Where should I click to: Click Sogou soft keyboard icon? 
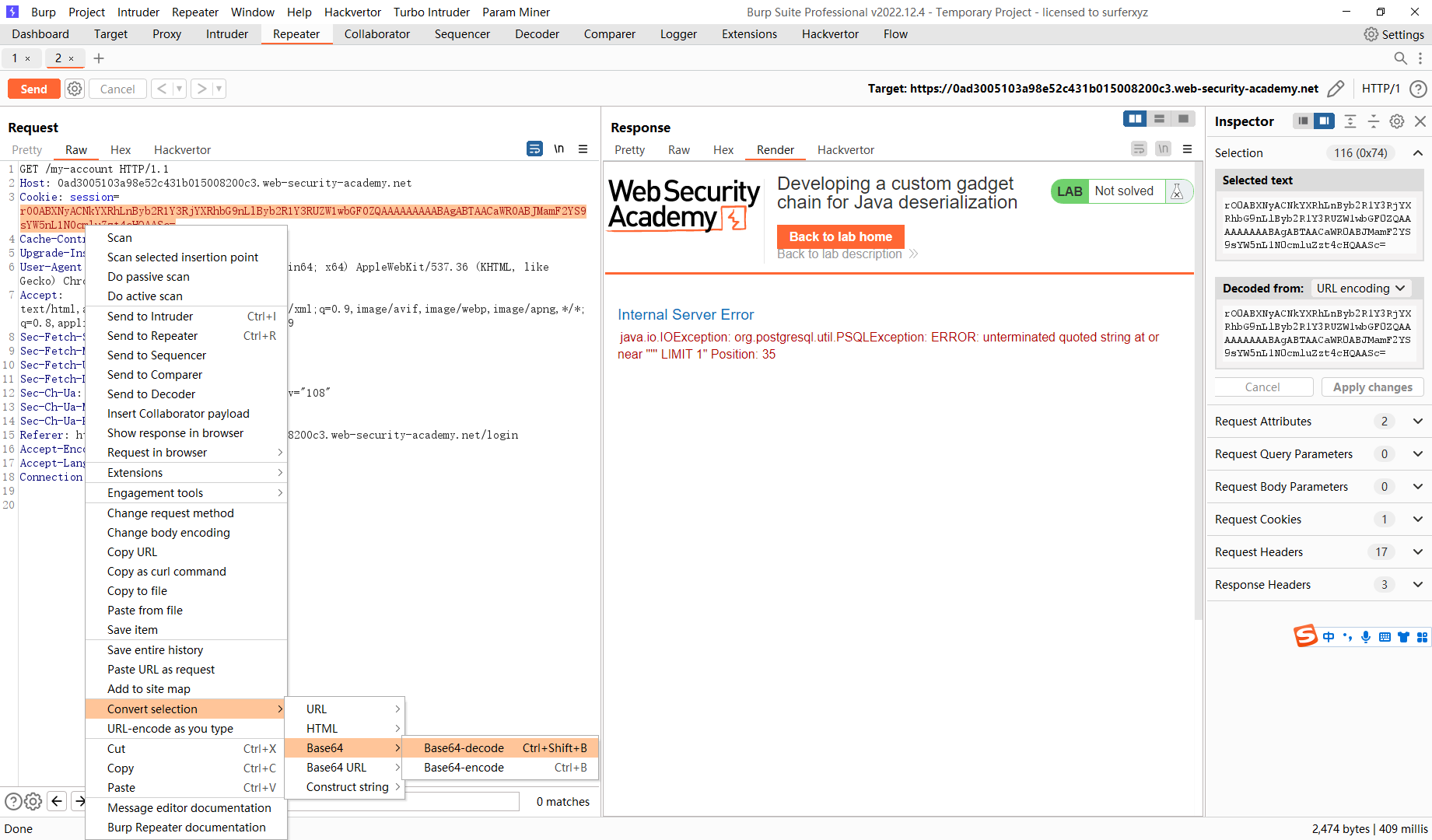(x=1385, y=637)
